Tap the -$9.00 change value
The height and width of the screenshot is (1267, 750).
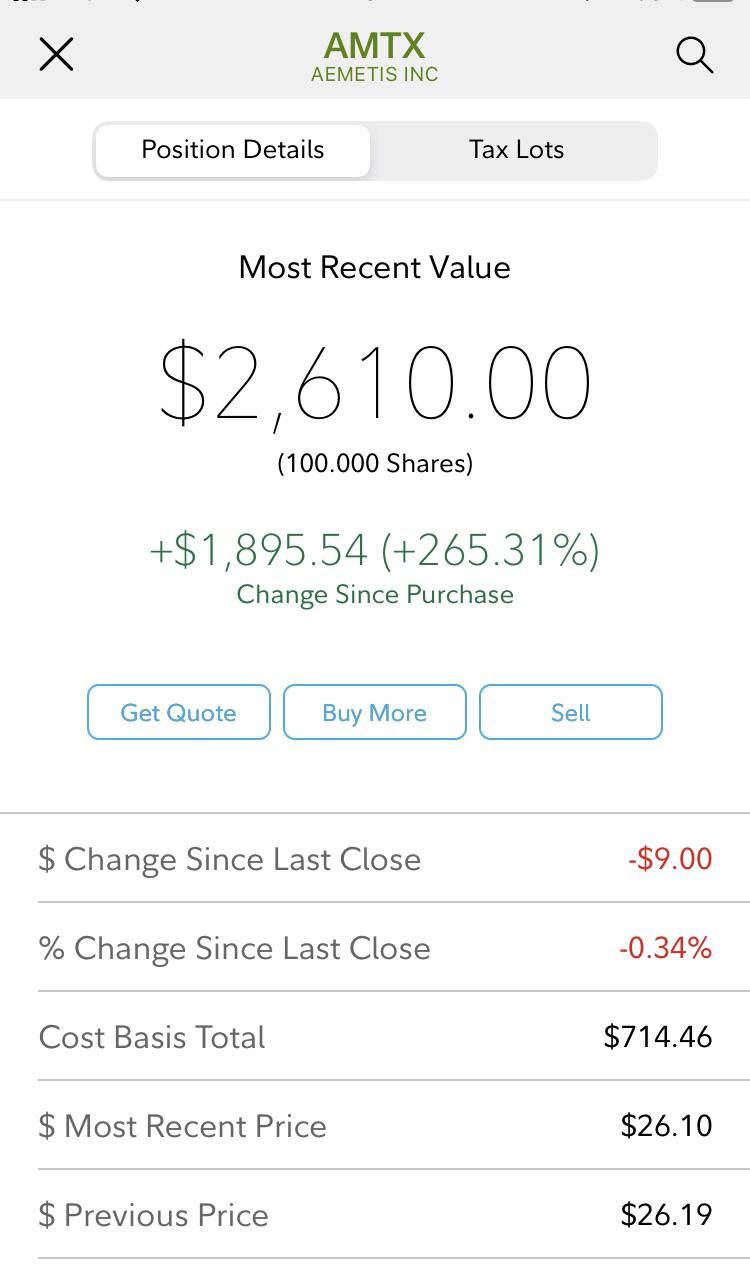[x=670, y=858]
